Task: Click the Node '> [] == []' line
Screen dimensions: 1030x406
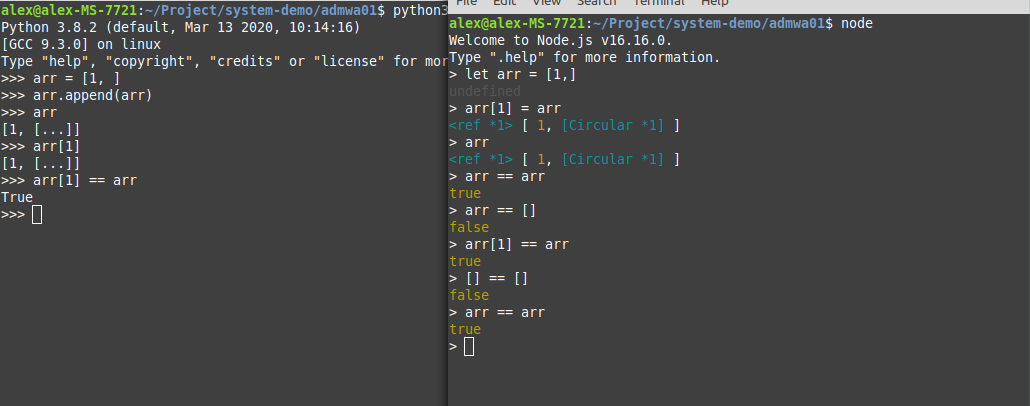Action: click(x=489, y=279)
